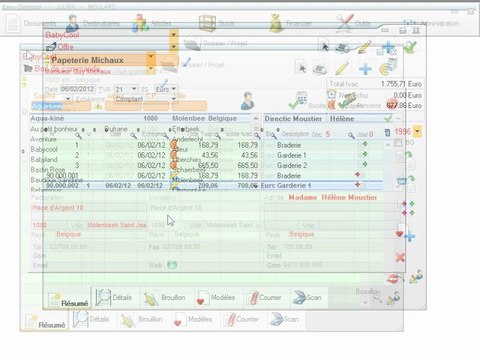
Task: Switch to Brouillon tab in Offre window
Action: pyautogui.click(x=165, y=297)
